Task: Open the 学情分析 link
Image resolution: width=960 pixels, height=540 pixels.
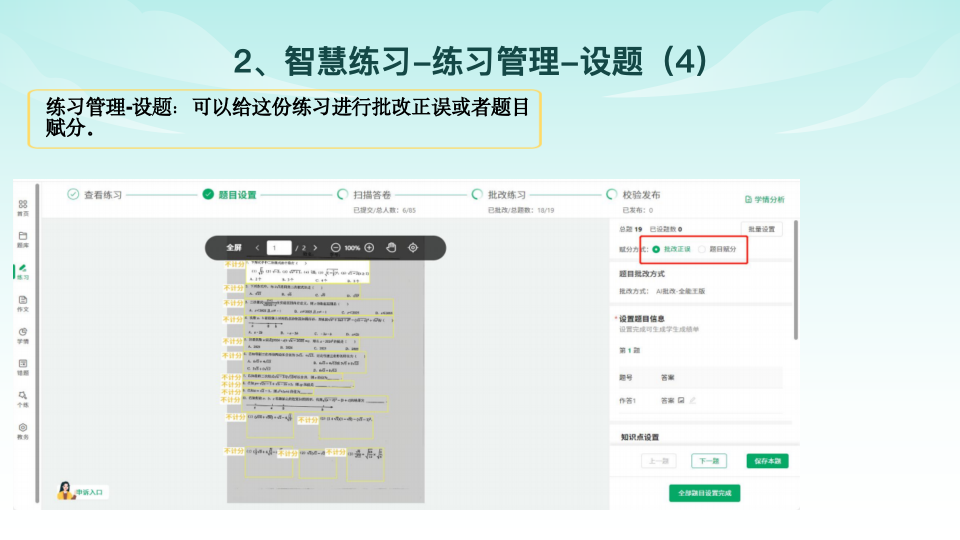Action: coord(765,200)
